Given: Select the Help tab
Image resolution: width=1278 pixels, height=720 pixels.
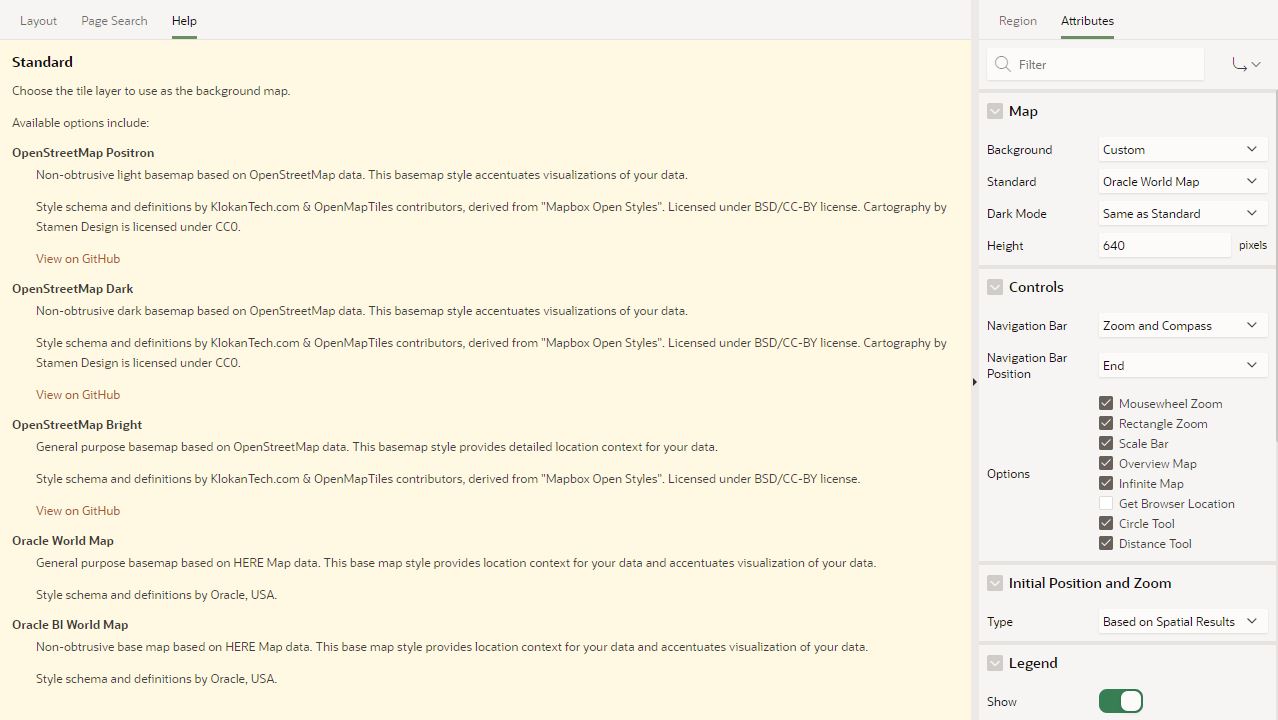Looking at the screenshot, I should tap(184, 20).
